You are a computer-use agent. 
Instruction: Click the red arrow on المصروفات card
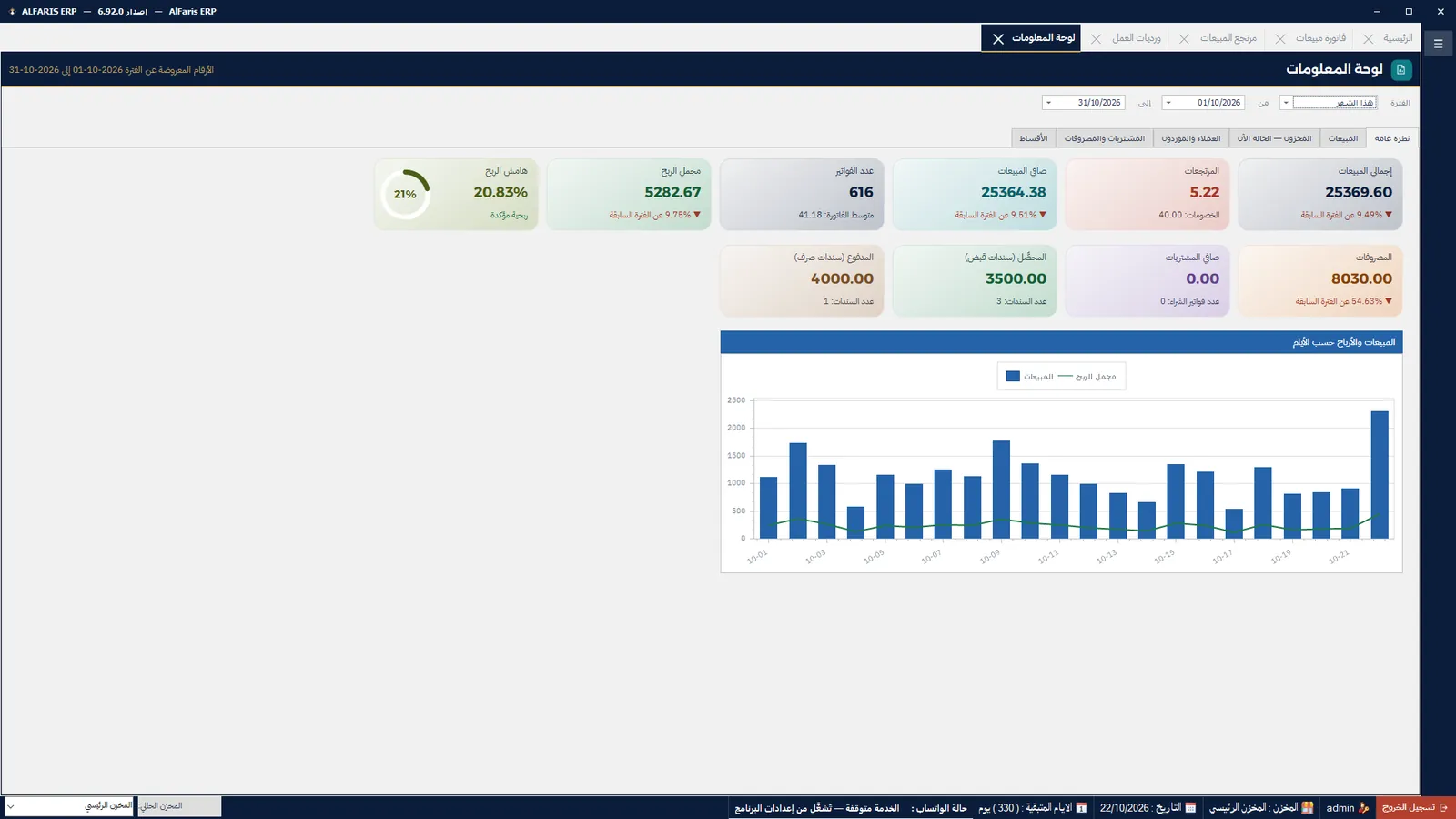coord(1389,301)
